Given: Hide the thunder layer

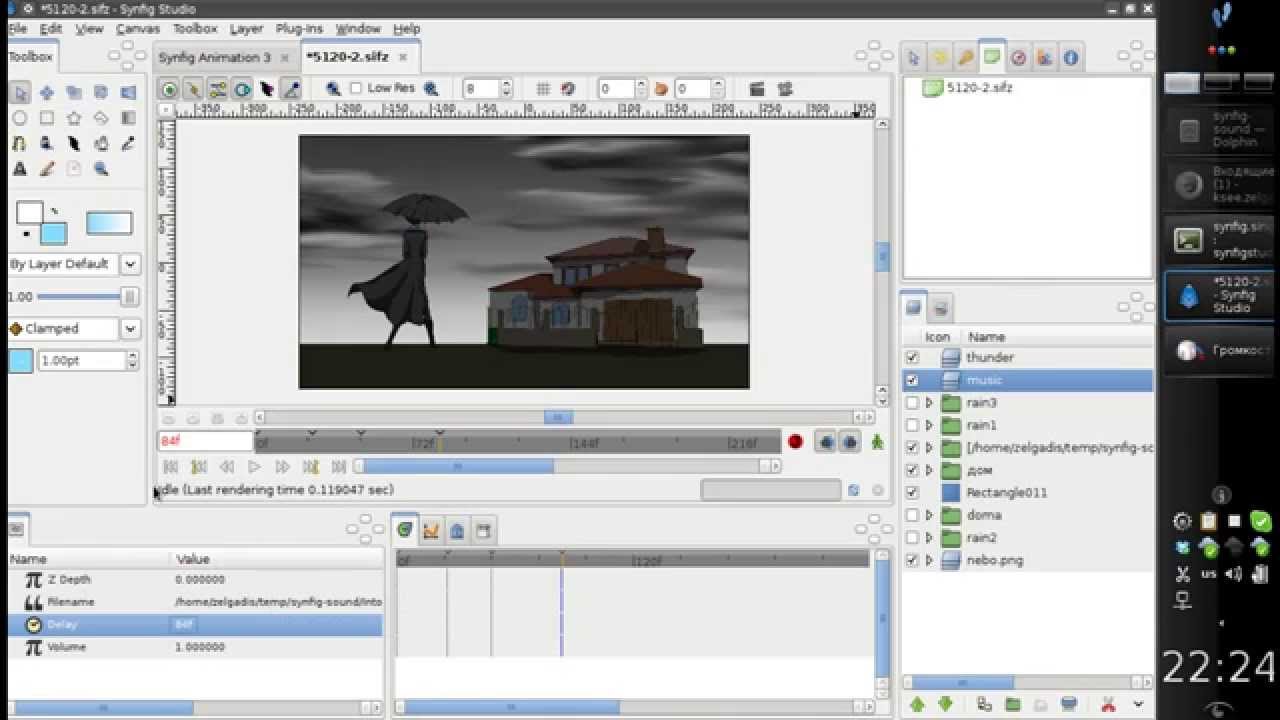Looking at the screenshot, I should (915, 357).
